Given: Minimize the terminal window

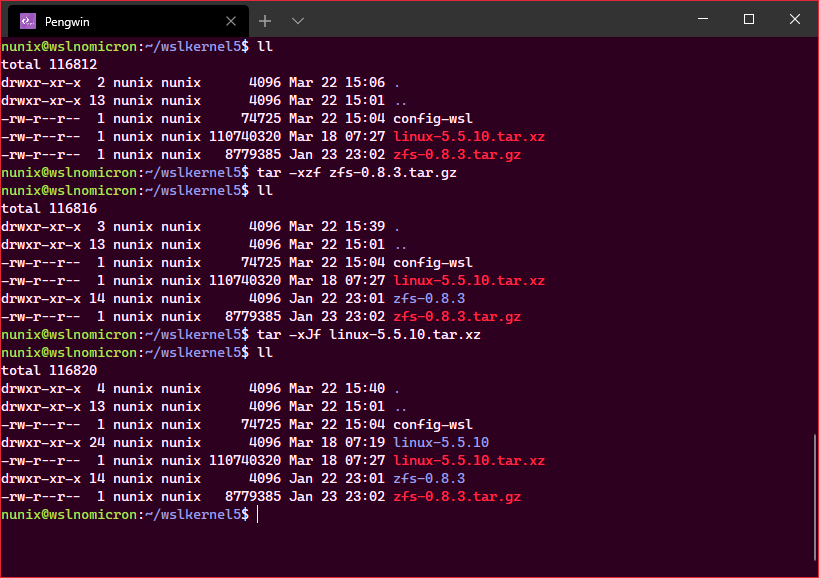Looking at the screenshot, I should 703,19.
